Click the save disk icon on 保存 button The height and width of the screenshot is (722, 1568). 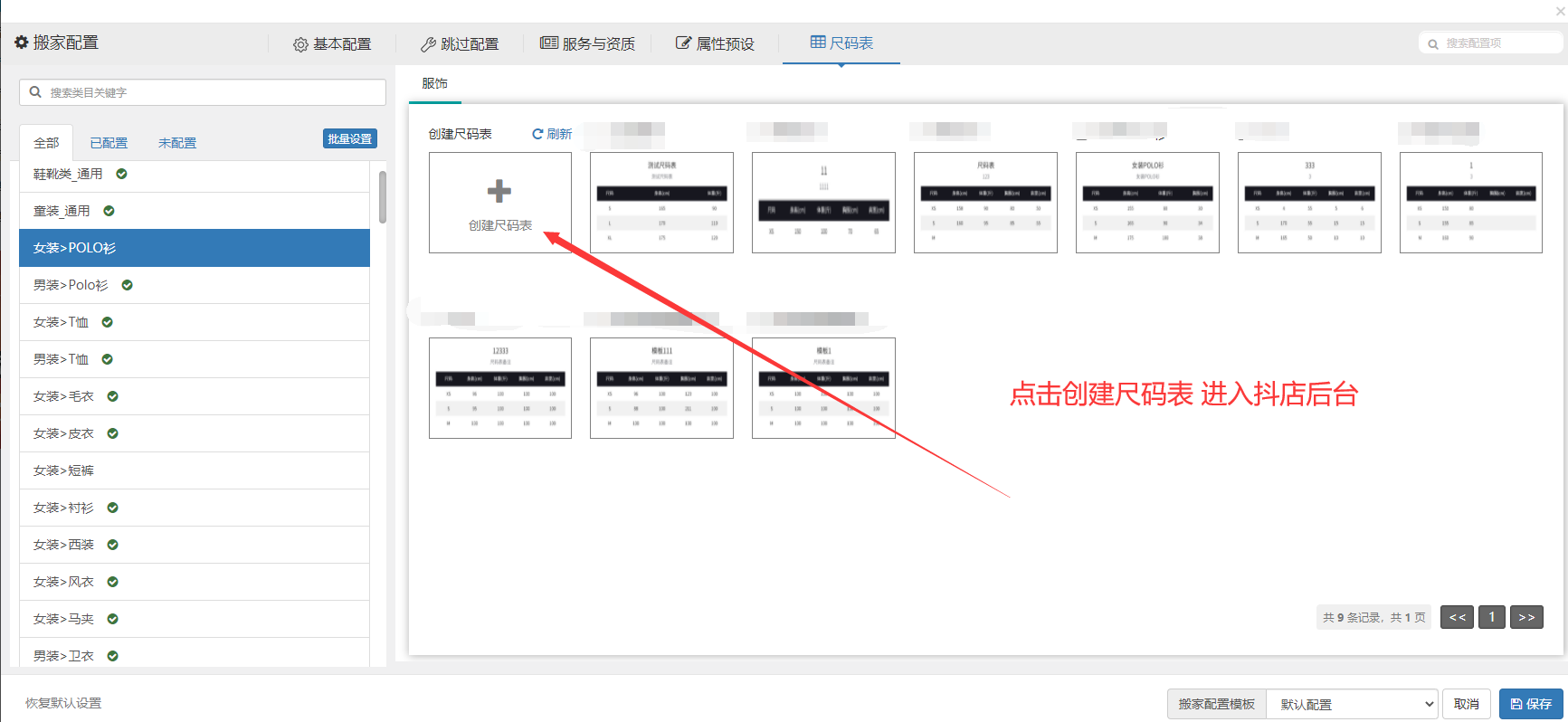[x=1516, y=704]
